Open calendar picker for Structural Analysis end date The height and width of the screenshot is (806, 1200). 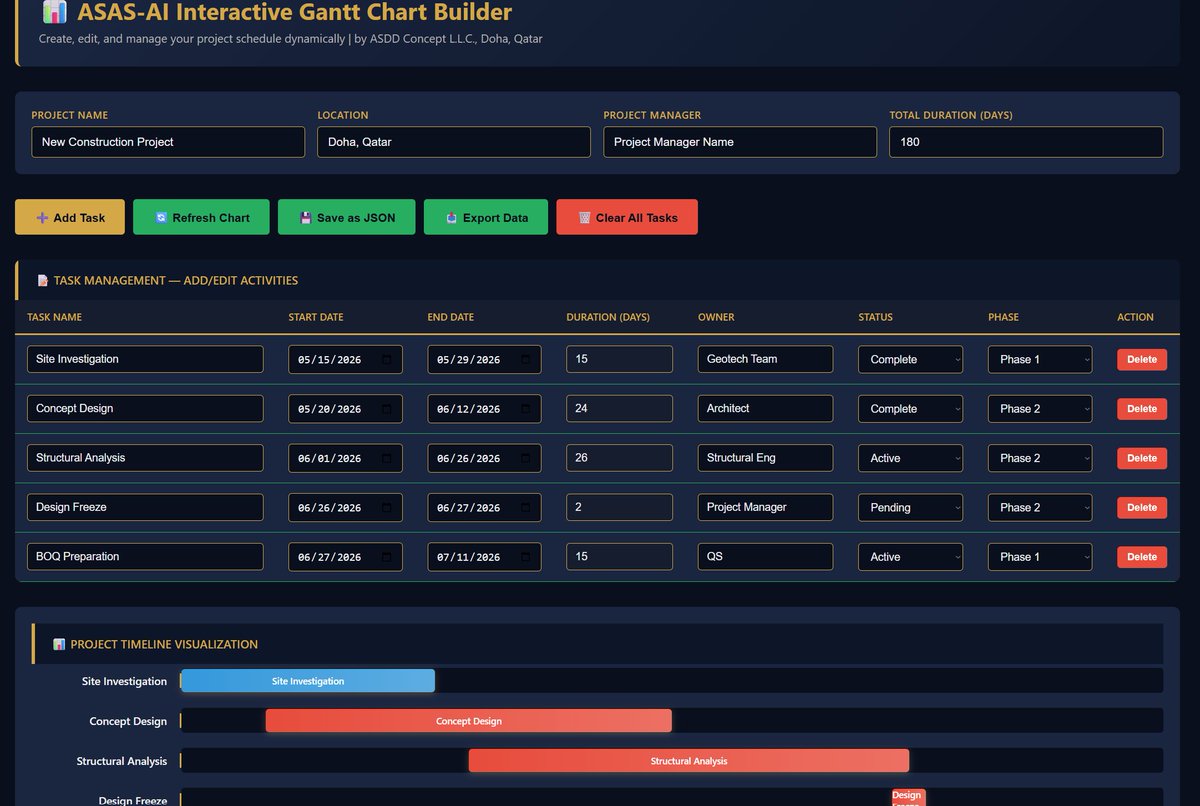click(x=526, y=459)
